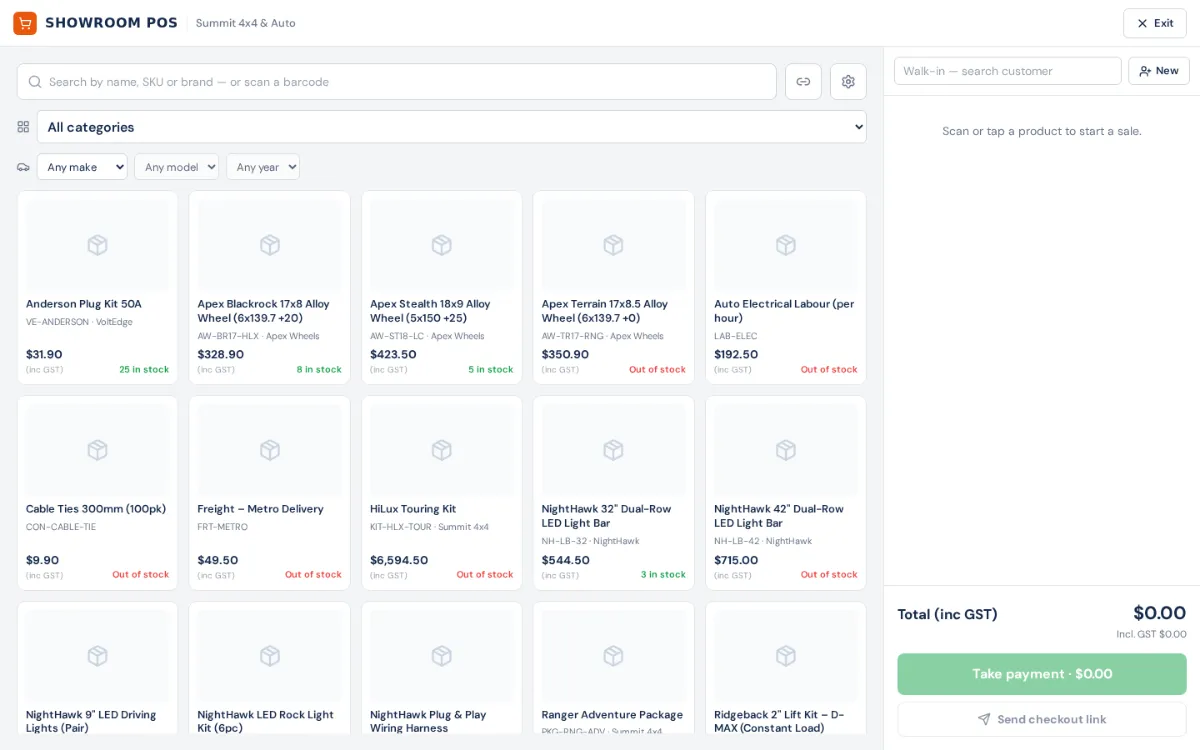Open the settings gear beside search
This screenshot has height=750, width=1200.
848,82
